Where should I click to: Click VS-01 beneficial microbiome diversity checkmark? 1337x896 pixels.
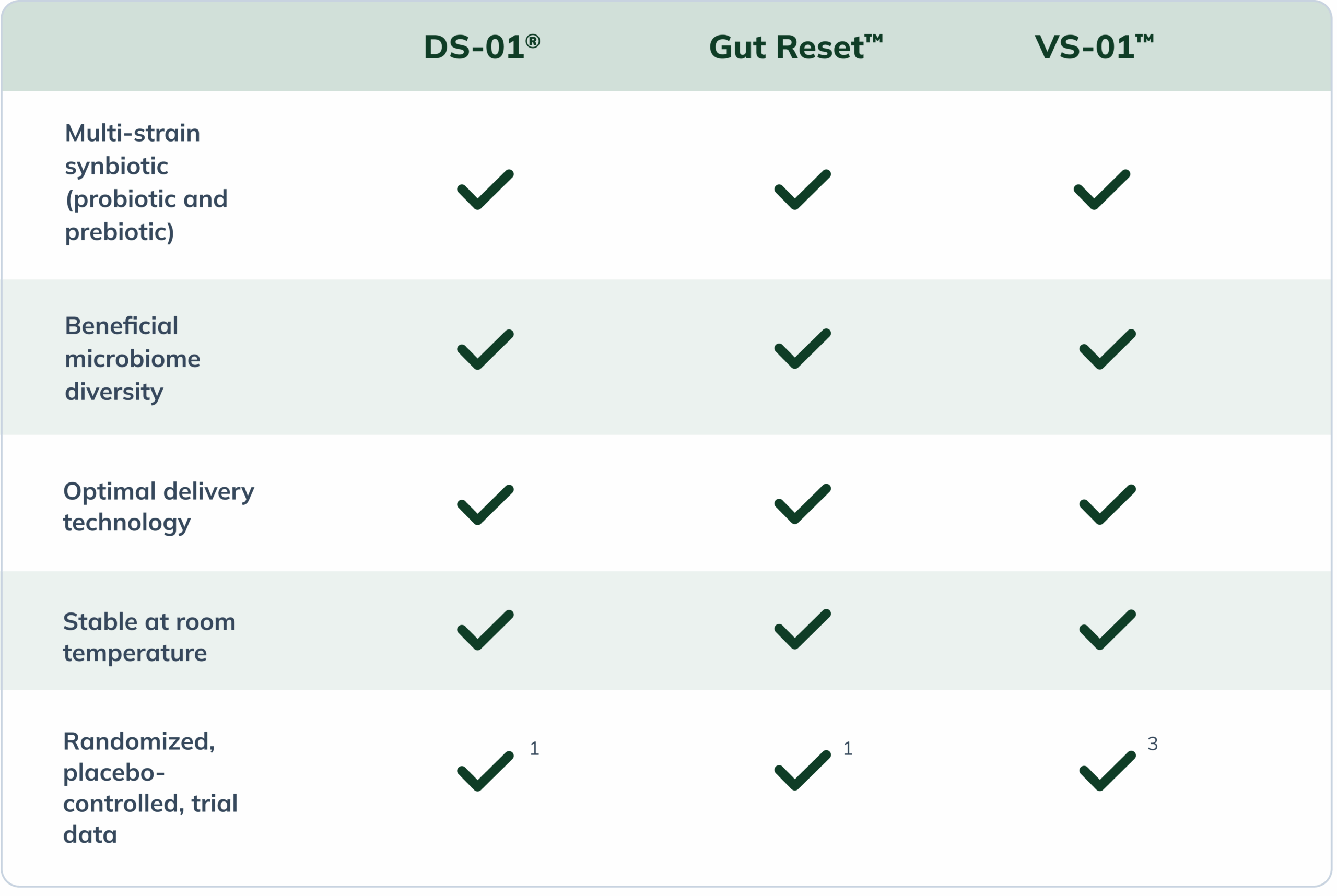1107,350
